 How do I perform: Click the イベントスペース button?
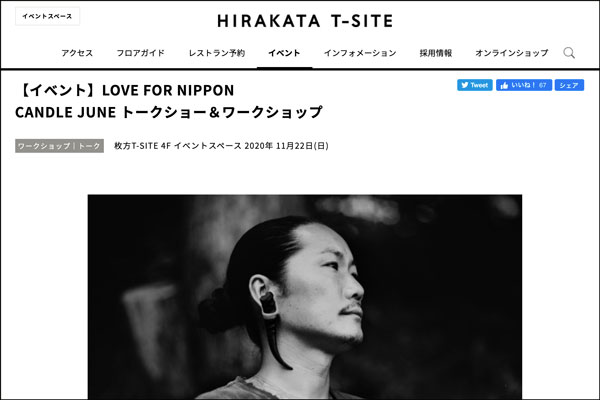point(47,16)
